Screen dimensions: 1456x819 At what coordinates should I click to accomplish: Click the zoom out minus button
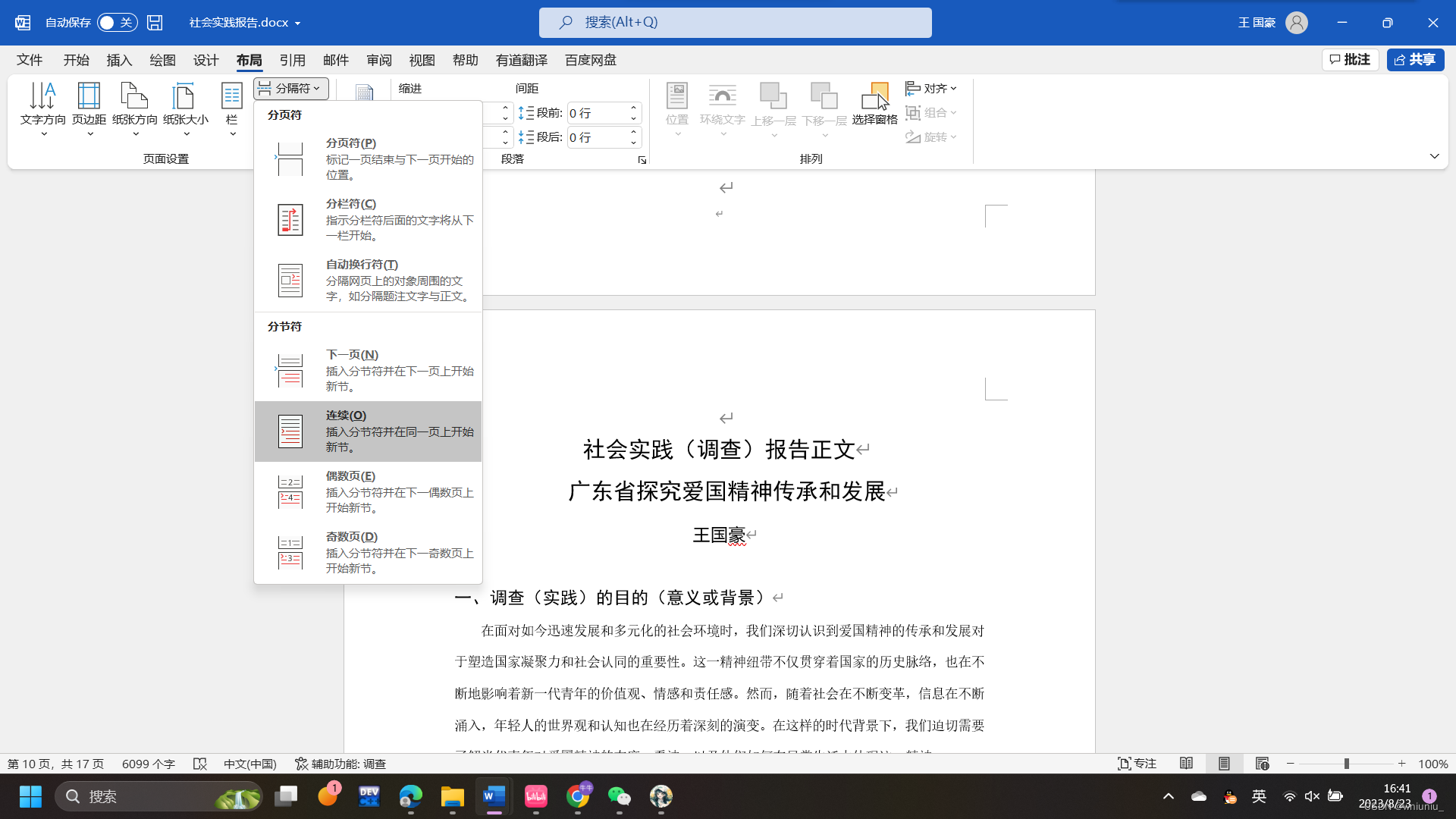pyautogui.click(x=1291, y=764)
